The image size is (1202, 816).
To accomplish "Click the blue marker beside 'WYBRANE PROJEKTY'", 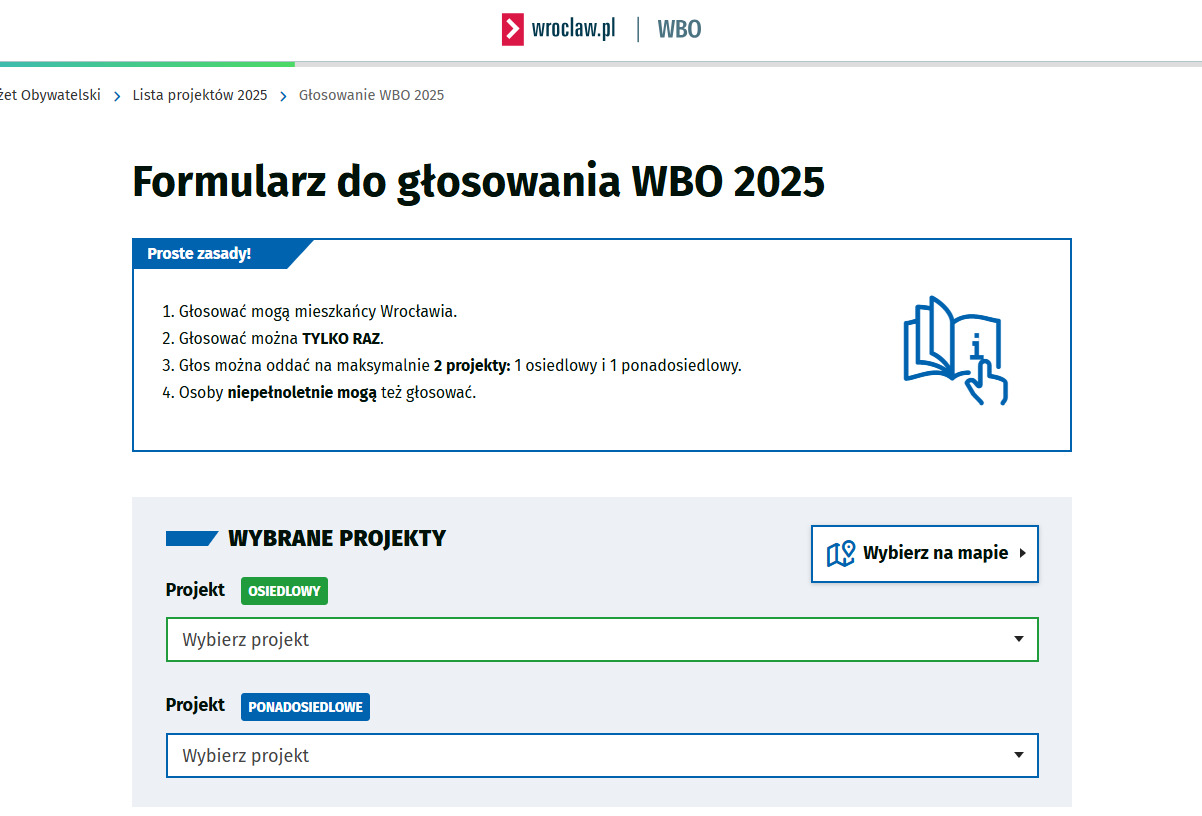I will 191,539.
